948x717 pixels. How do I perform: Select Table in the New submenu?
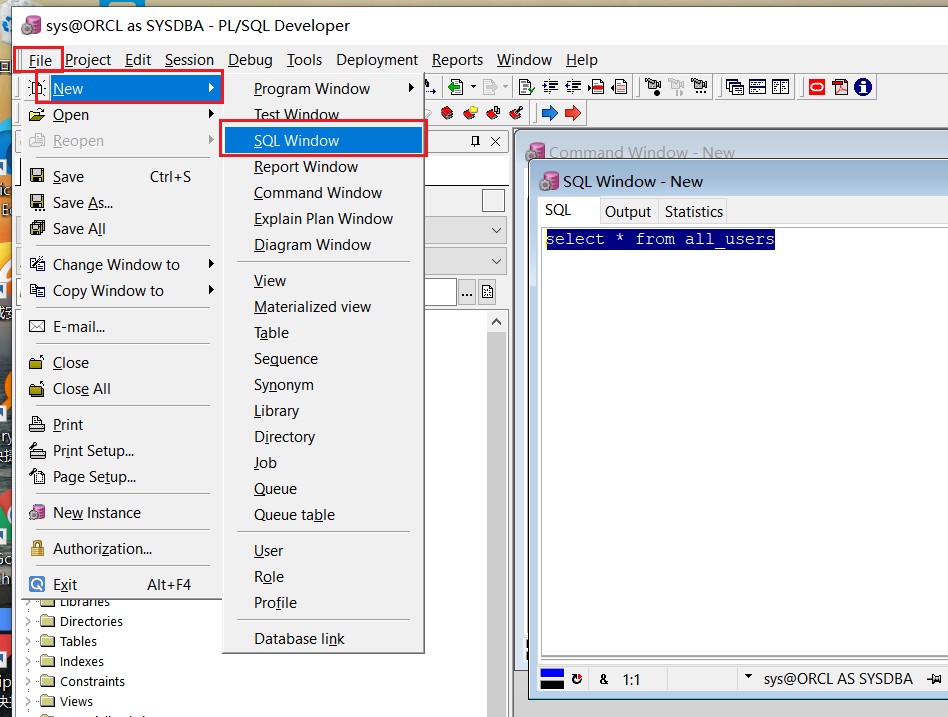point(323,333)
